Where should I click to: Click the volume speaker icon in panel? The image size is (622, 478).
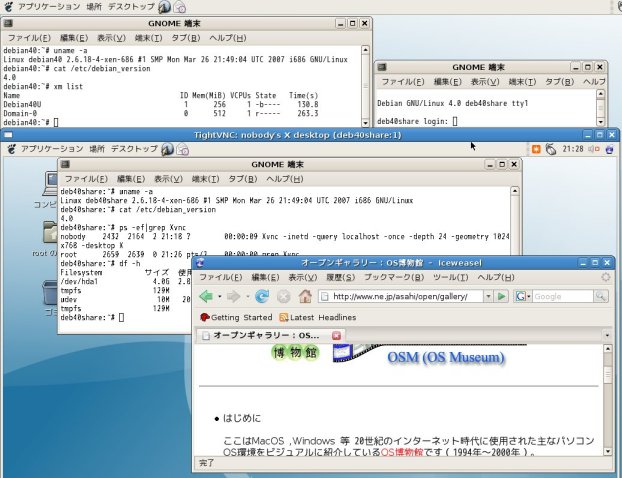[594, 149]
